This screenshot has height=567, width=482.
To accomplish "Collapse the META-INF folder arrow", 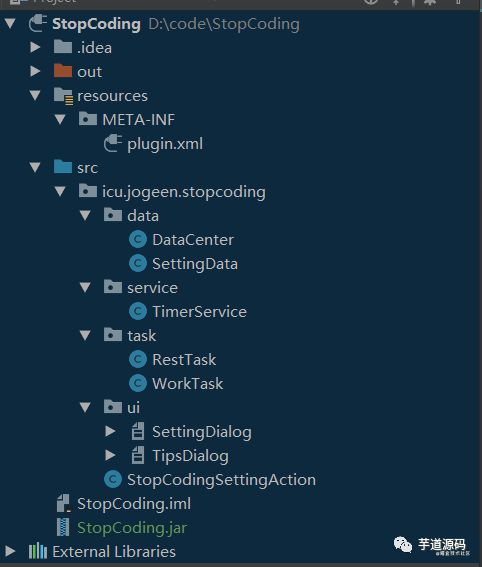I will (x=60, y=119).
